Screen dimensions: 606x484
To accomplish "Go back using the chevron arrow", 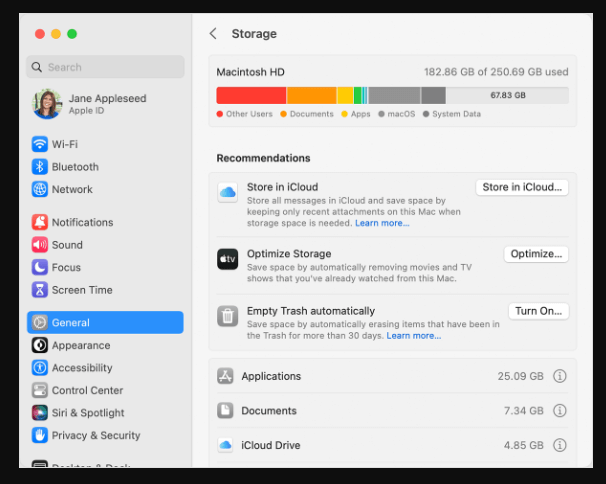I will pyautogui.click(x=213, y=34).
